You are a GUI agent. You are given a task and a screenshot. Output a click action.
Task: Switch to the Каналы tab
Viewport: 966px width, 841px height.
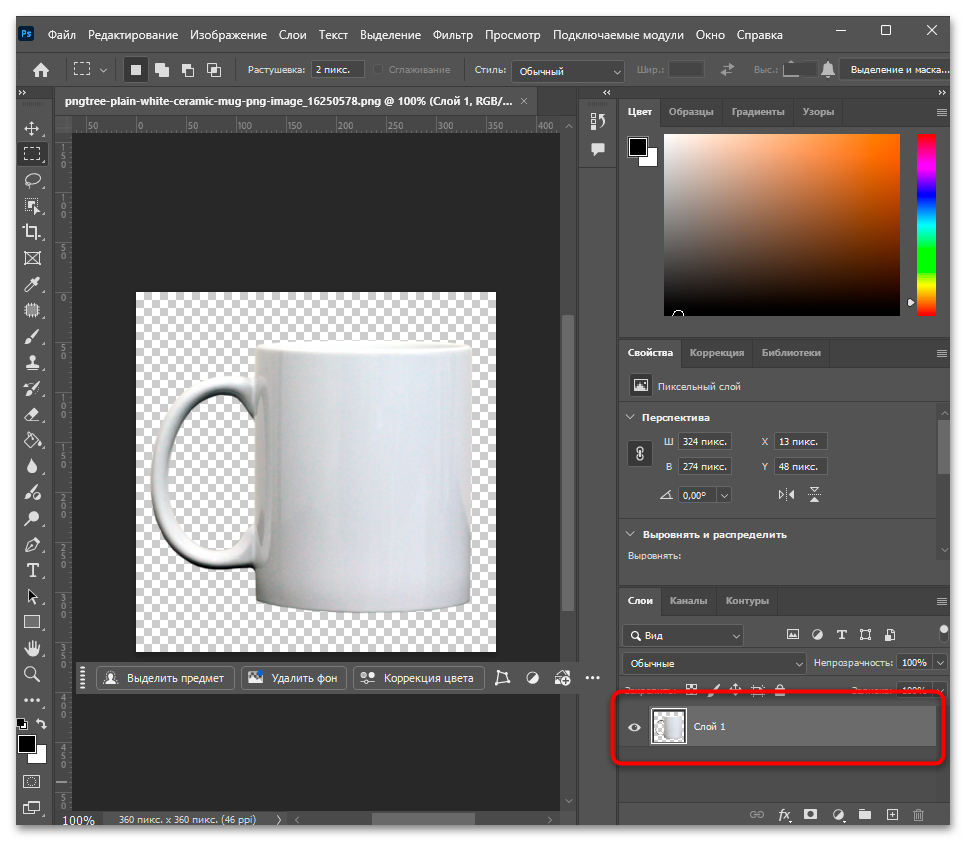[x=688, y=601]
